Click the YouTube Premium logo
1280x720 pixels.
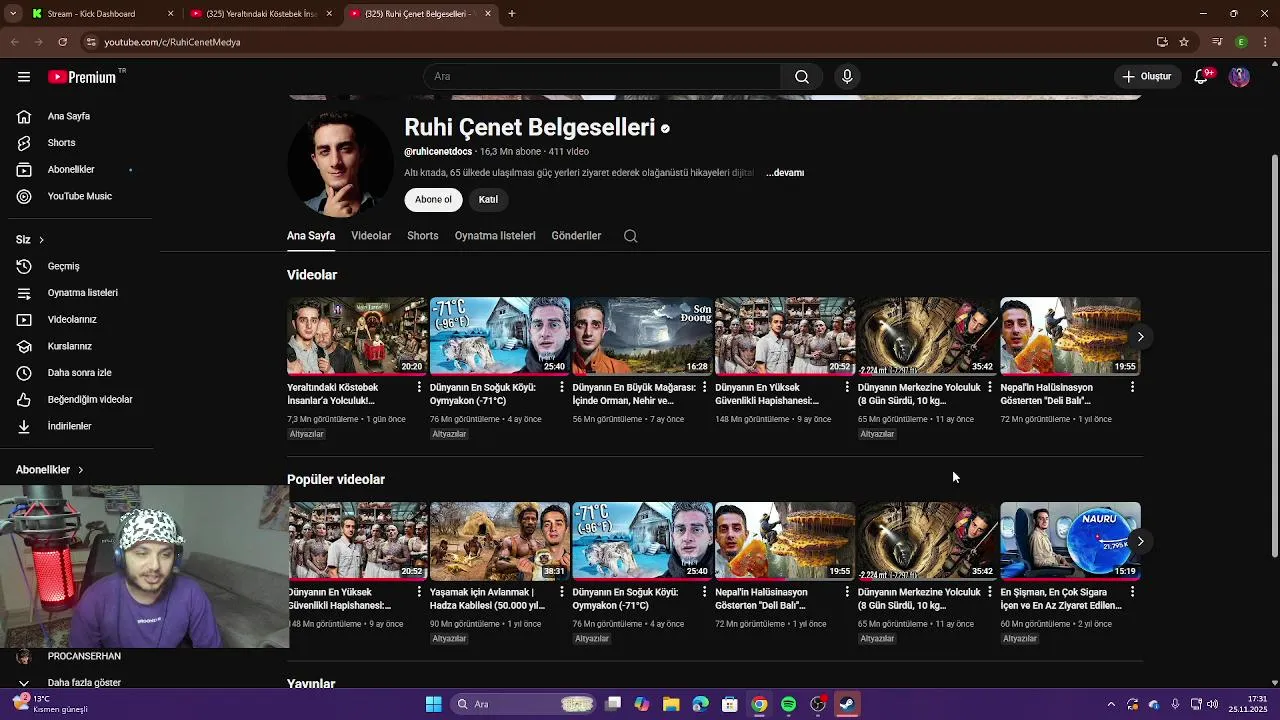click(x=82, y=77)
